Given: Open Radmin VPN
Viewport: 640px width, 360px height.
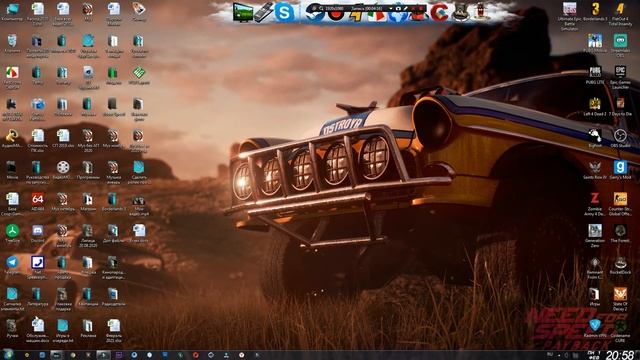Looking at the screenshot, I should pos(595,328).
